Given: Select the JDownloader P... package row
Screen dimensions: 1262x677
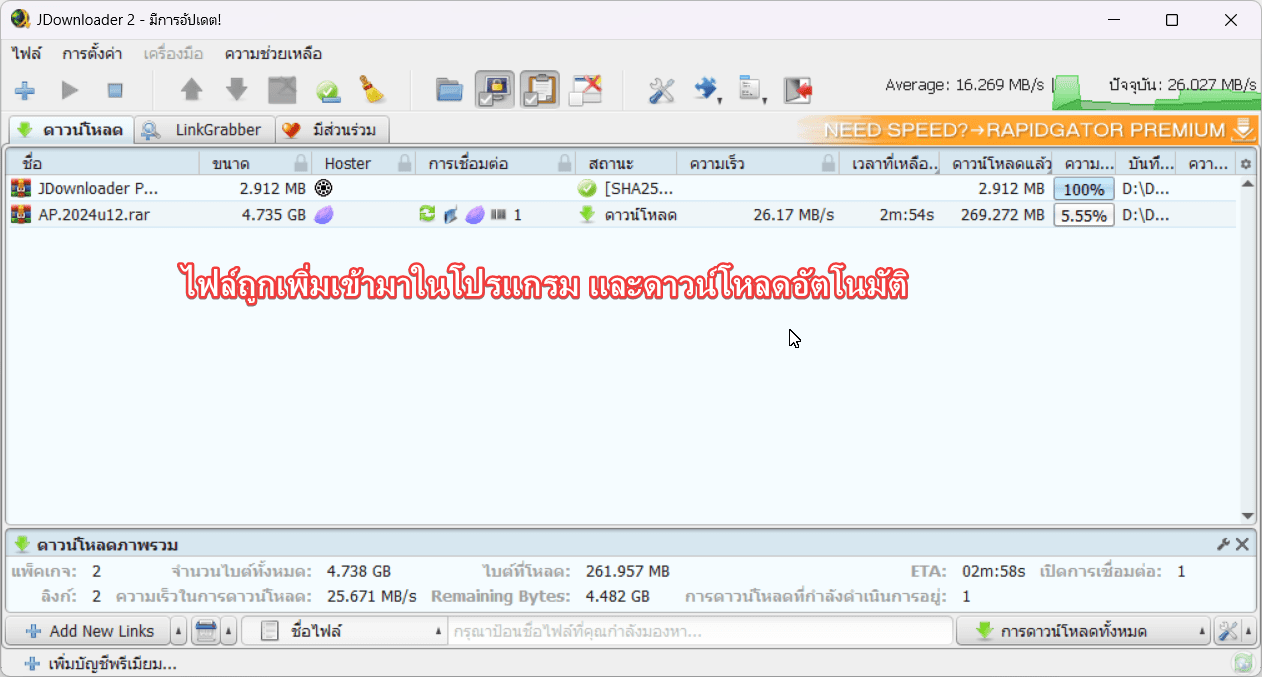Looking at the screenshot, I should [622, 188].
